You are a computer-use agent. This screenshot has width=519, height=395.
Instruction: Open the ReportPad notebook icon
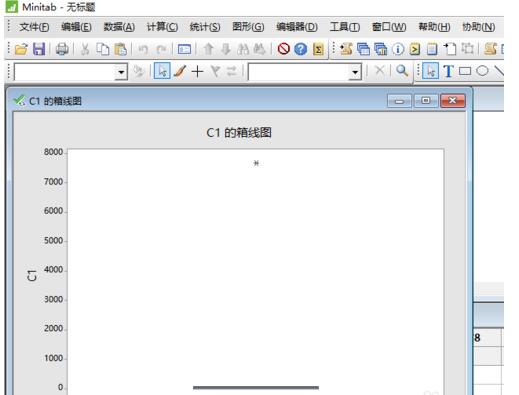[x=432, y=49]
